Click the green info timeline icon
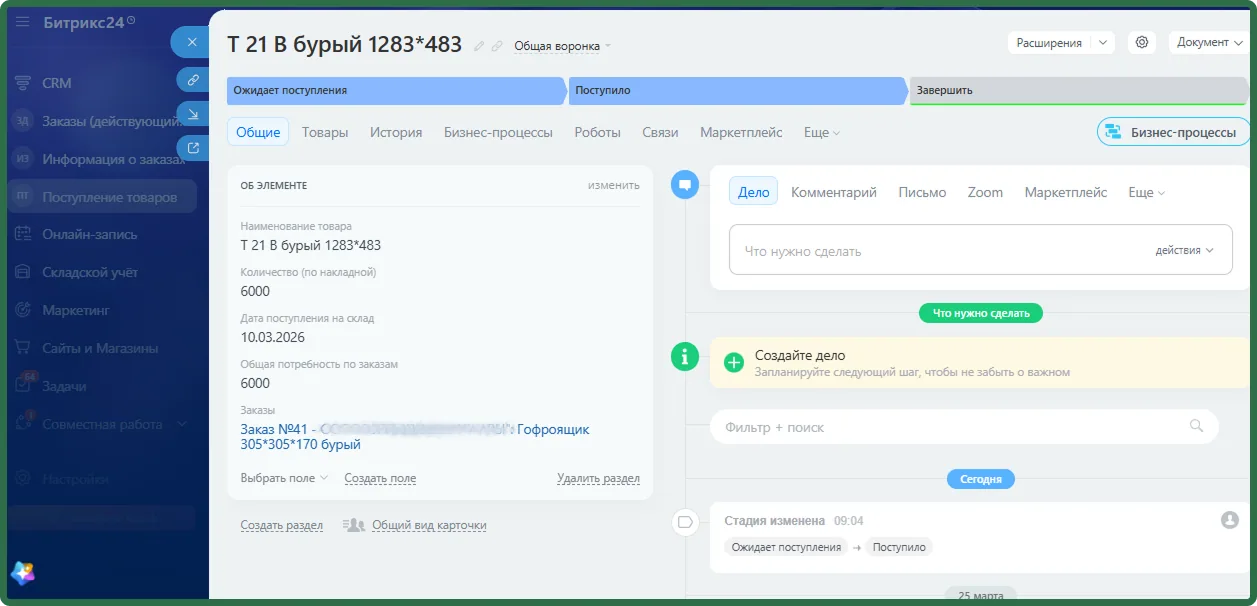The height and width of the screenshot is (606, 1257). (x=685, y=355)
